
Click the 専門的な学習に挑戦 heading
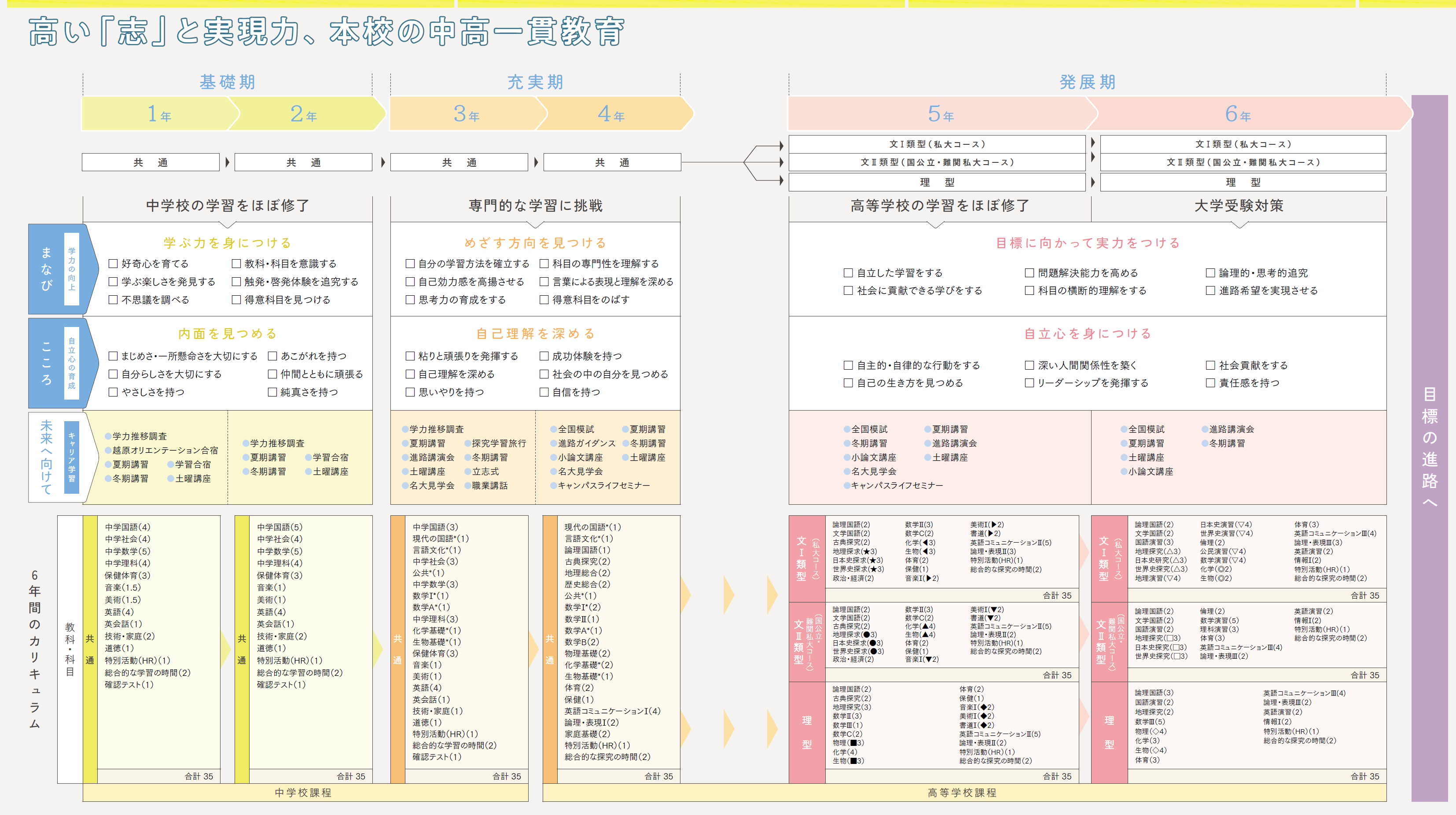click(x=535, y=206)
